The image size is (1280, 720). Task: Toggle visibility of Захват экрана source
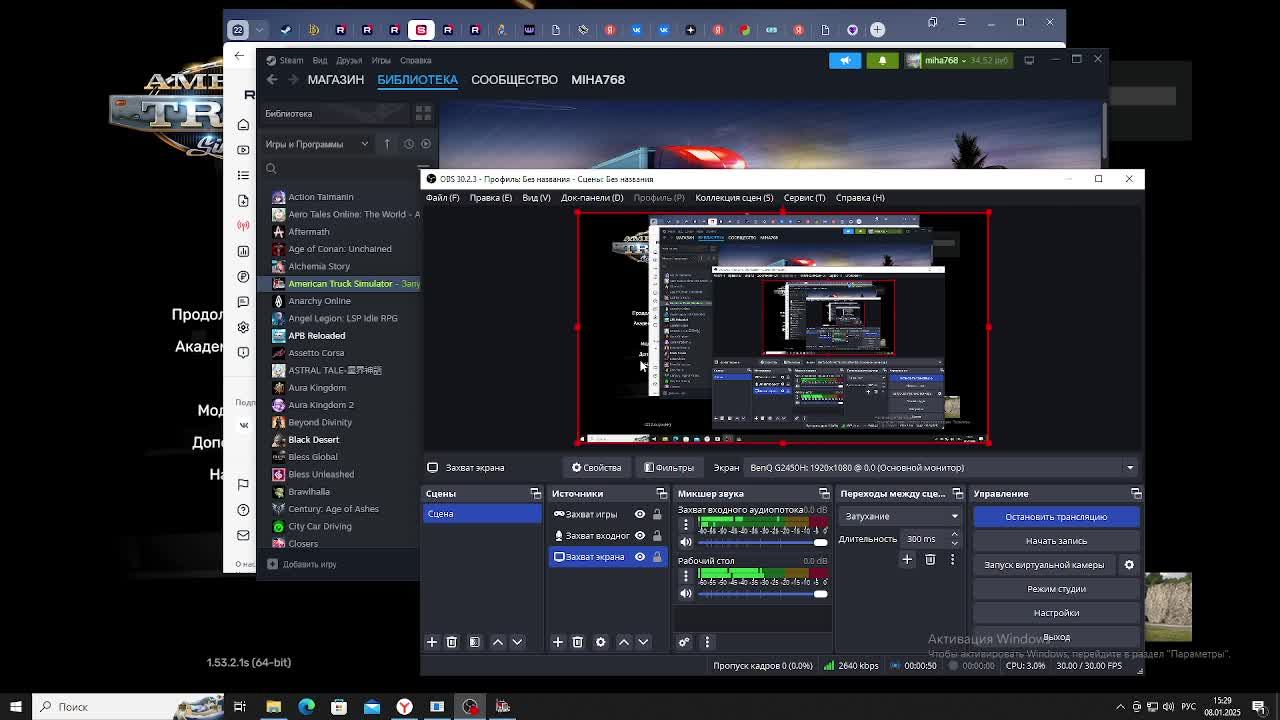640,557
